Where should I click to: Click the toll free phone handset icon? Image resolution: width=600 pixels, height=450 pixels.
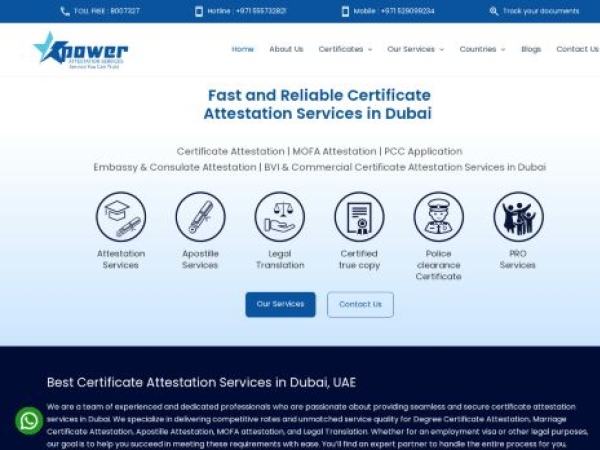coord(65,11)
